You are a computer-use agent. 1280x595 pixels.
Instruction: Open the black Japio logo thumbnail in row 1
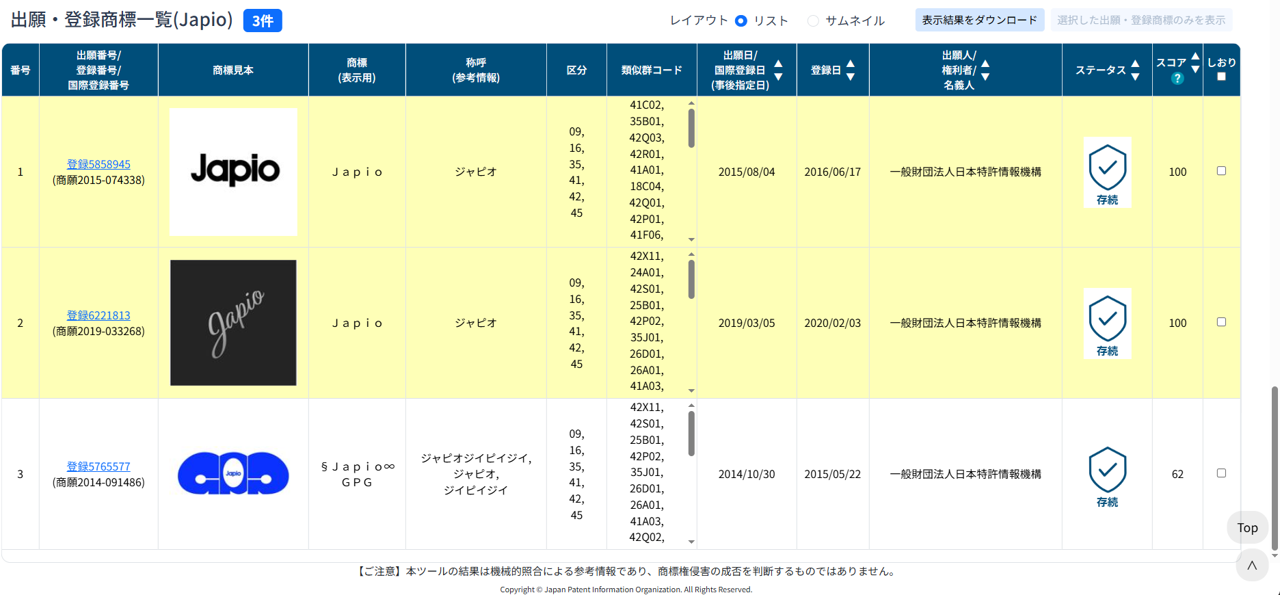click(x=233, y=172)
